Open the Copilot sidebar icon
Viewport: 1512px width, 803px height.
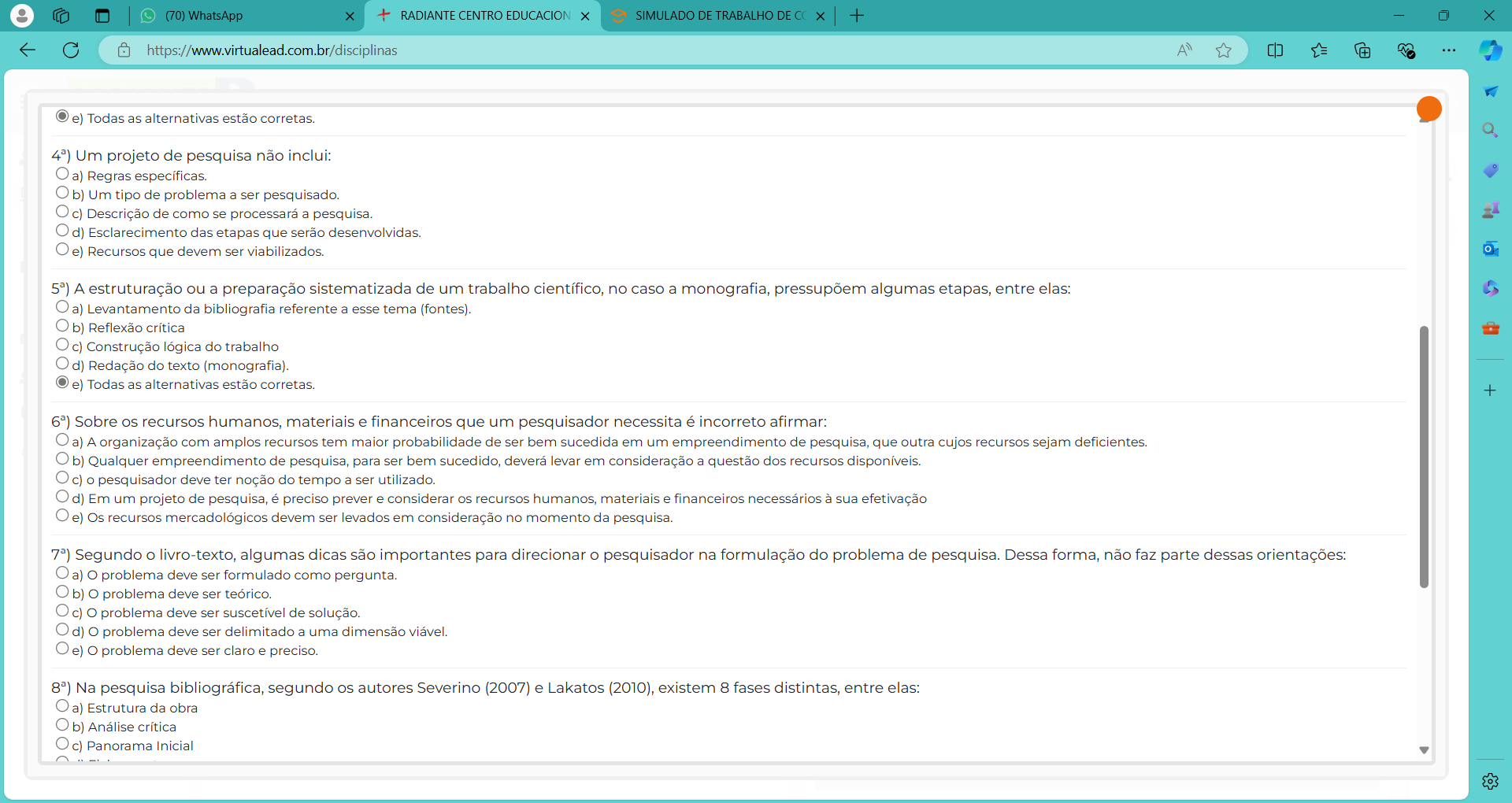tap(1490, 50)
